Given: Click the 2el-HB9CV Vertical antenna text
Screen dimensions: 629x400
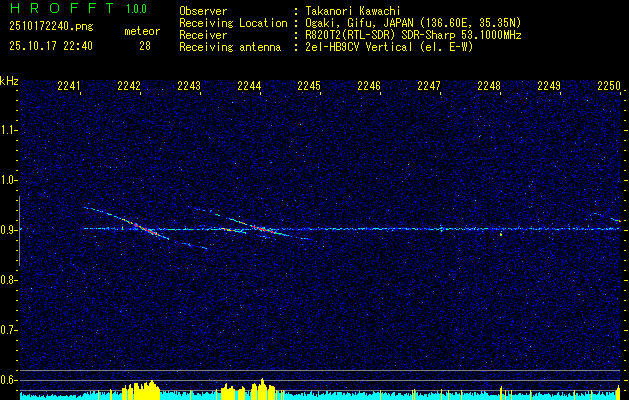Looking at the screenshot, I should pos(389,47).
